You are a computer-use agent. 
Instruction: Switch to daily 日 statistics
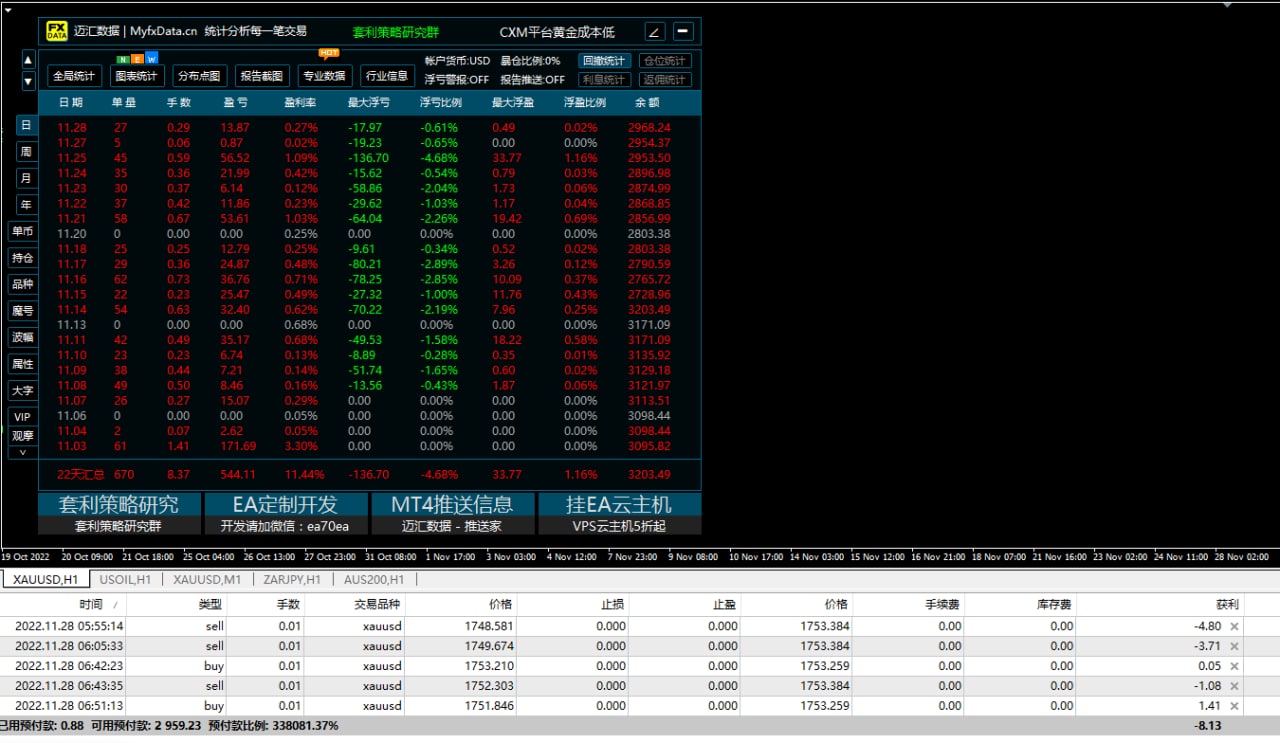click(x=26, y=125)
